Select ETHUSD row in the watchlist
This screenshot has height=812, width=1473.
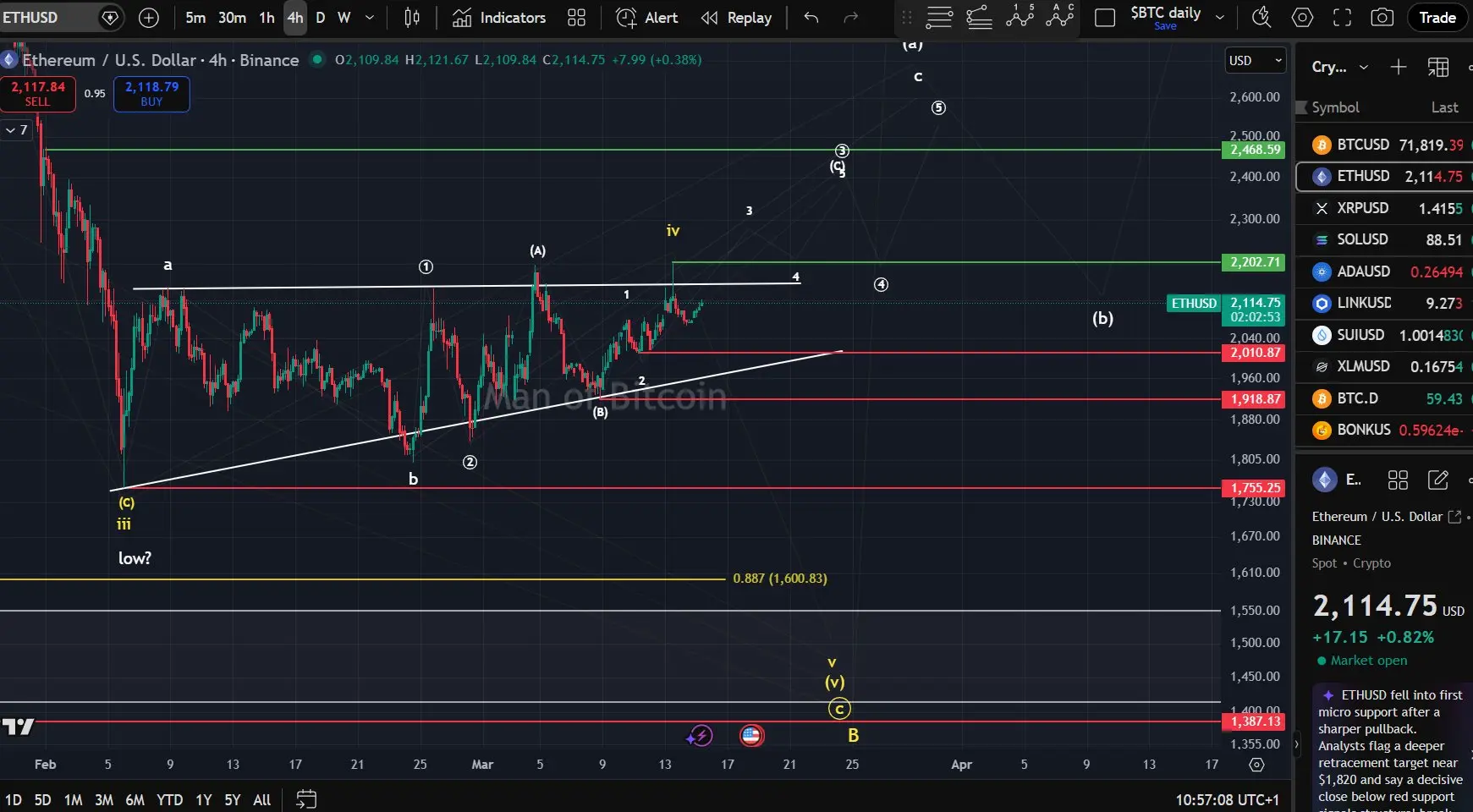point(1384,176)
